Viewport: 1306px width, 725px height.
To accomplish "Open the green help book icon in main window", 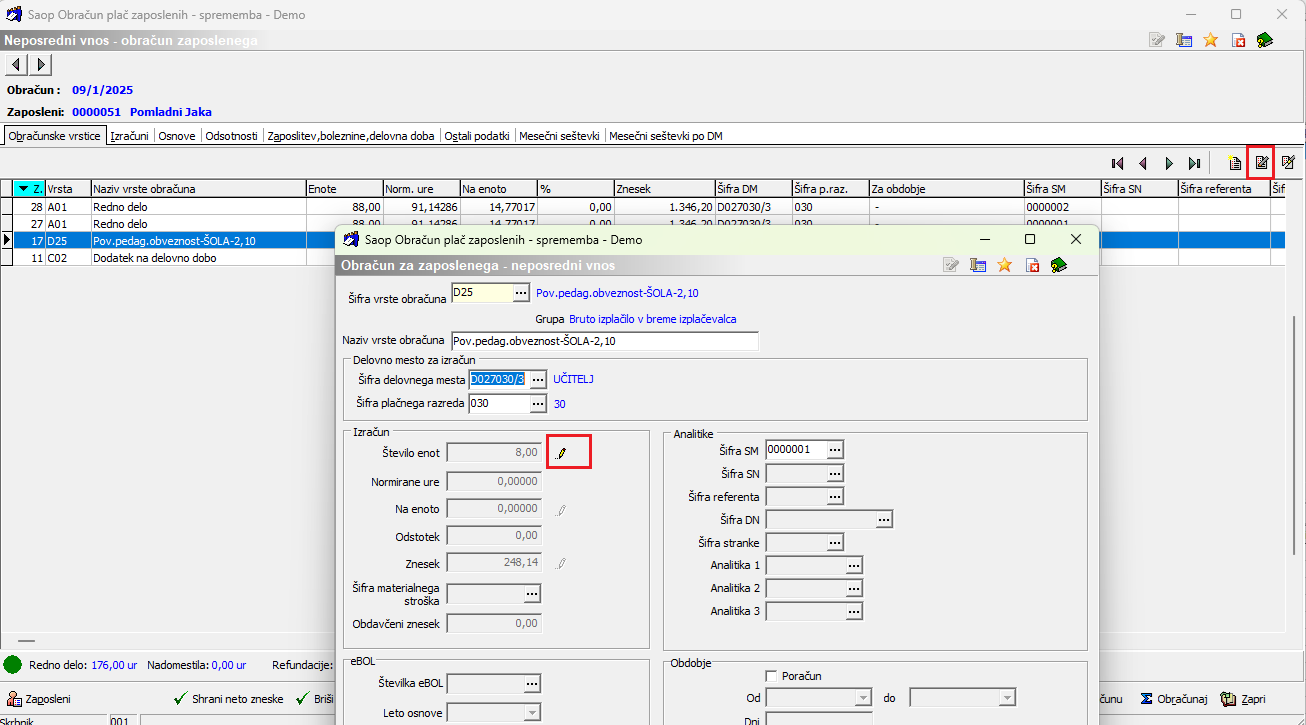I will click(1265, 40).
